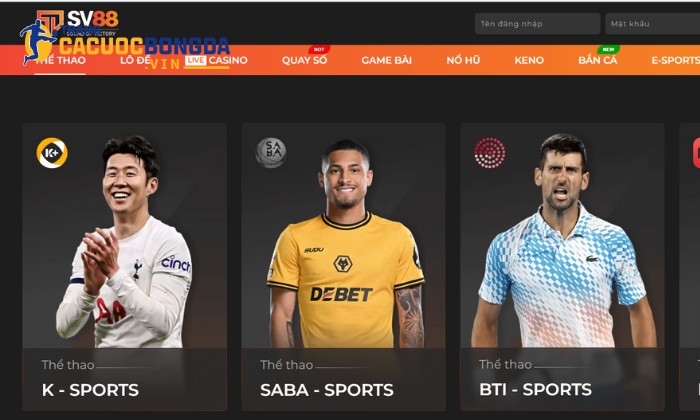Click the Tên đăng nhập username field
Viewport: 700px width, 420px height.
538,24
